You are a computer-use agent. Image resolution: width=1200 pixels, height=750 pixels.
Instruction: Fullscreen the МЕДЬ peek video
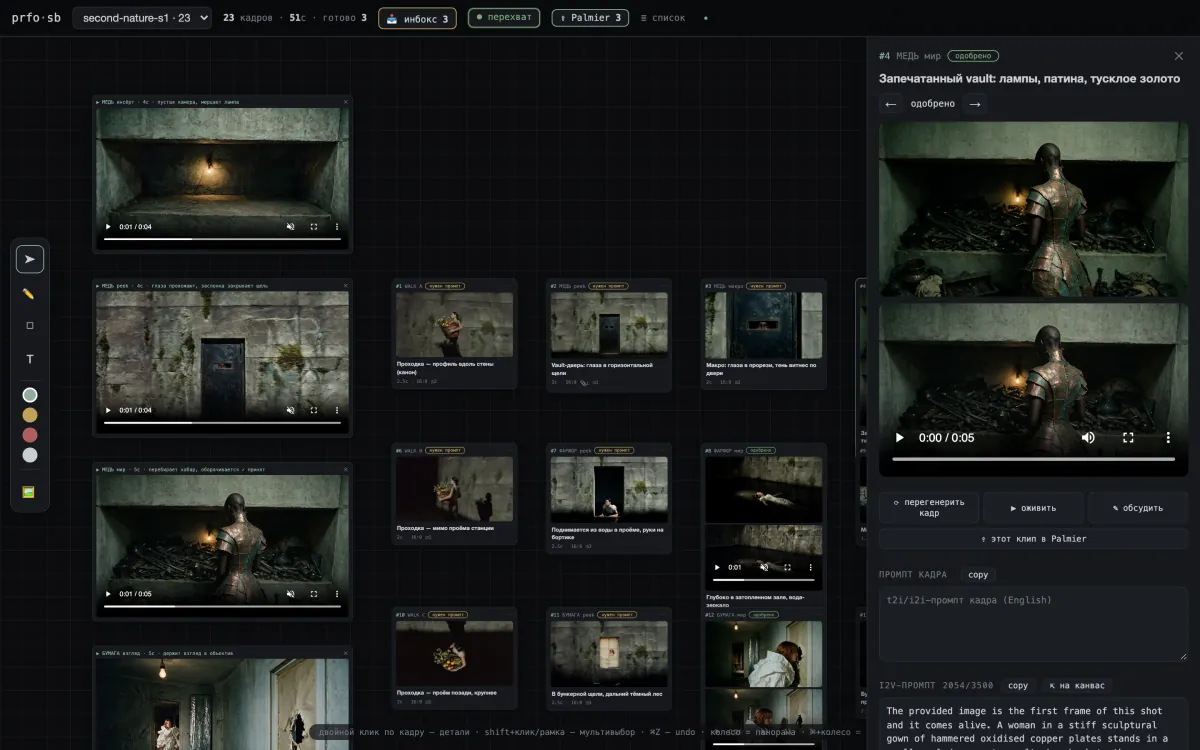pos(314,410)
